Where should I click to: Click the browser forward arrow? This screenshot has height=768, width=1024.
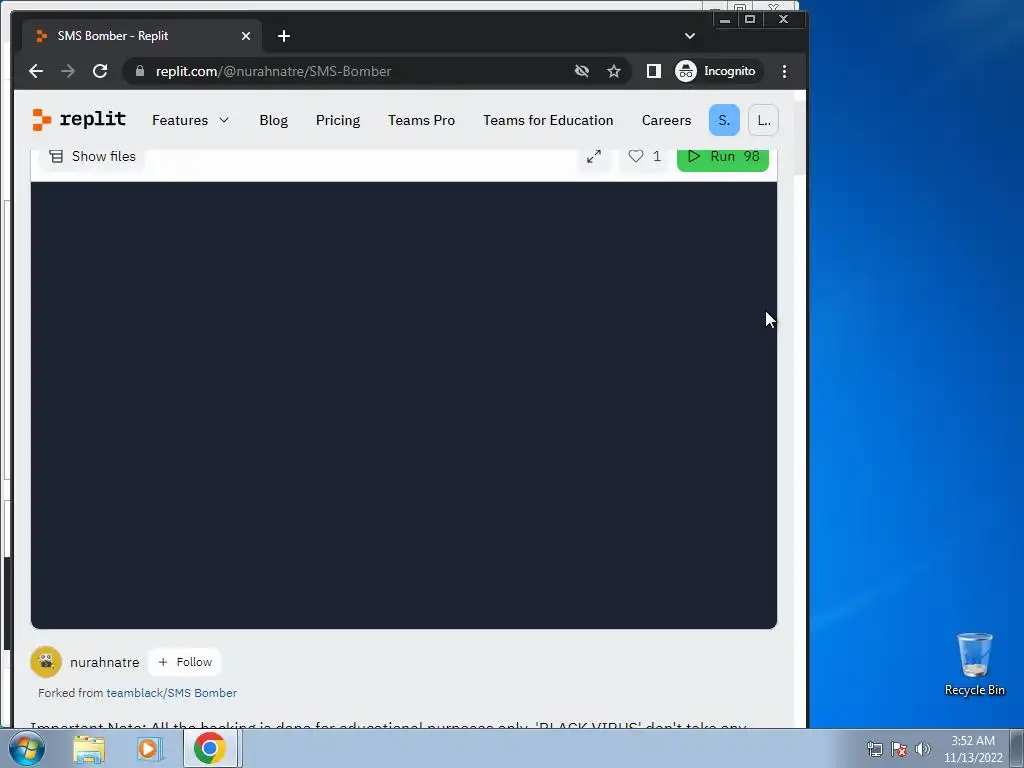pyautogui.click(x=68, y=71)
